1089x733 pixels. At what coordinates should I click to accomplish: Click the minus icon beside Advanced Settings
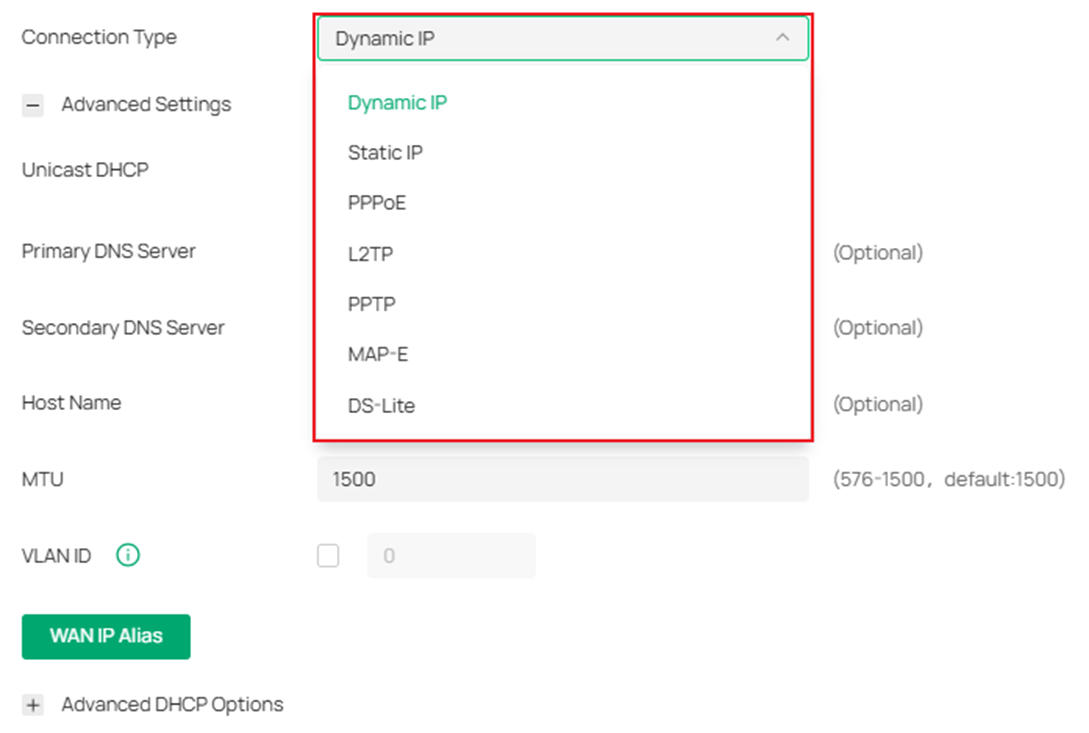coord(32,104)
